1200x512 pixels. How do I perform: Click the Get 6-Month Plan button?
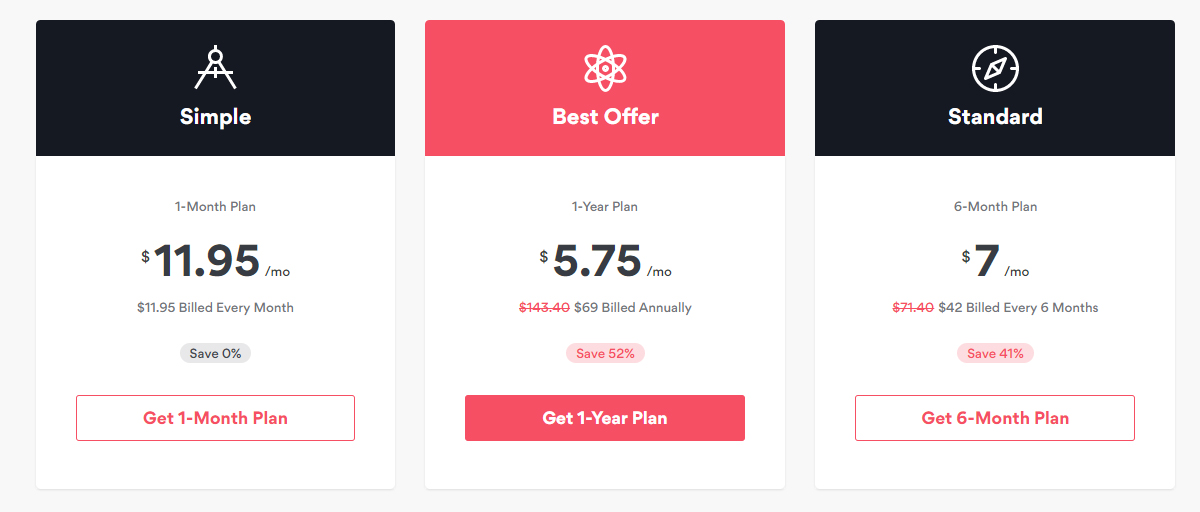pyautogui.click(x=995, y=418)
